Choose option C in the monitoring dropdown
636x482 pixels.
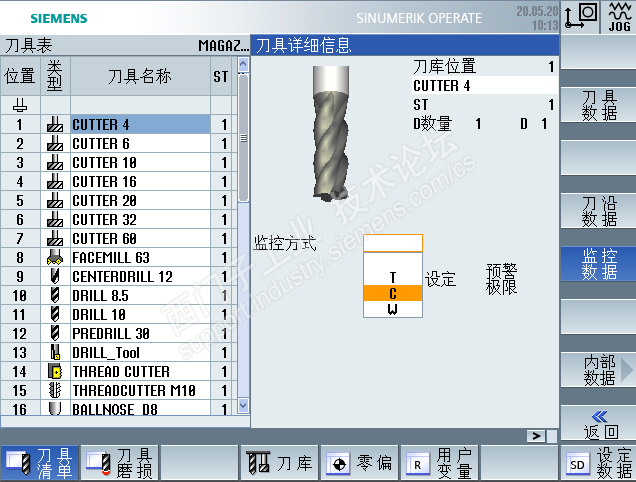click(x=393, y=293)
